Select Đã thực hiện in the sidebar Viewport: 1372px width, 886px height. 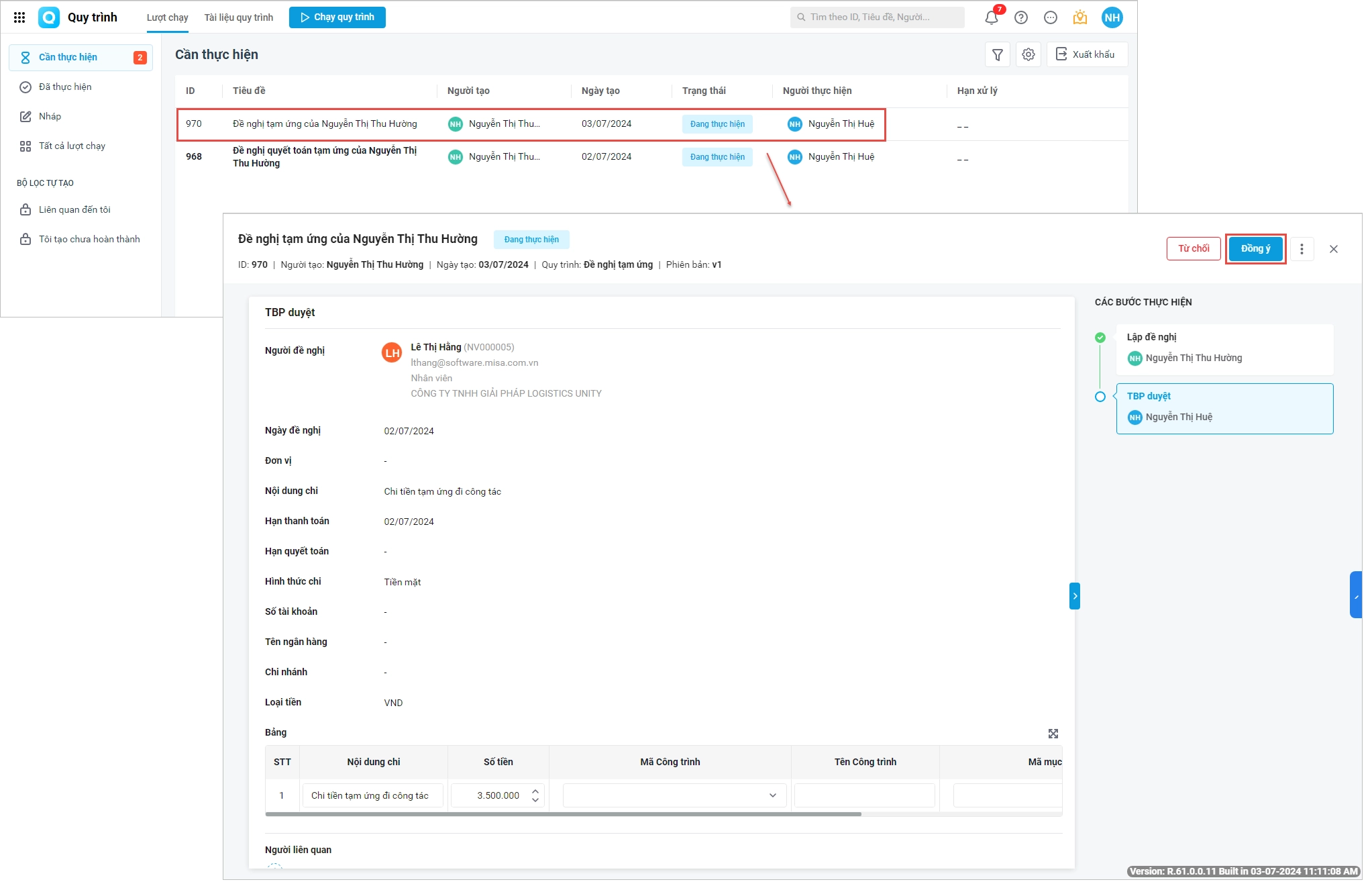click(81, 87)
